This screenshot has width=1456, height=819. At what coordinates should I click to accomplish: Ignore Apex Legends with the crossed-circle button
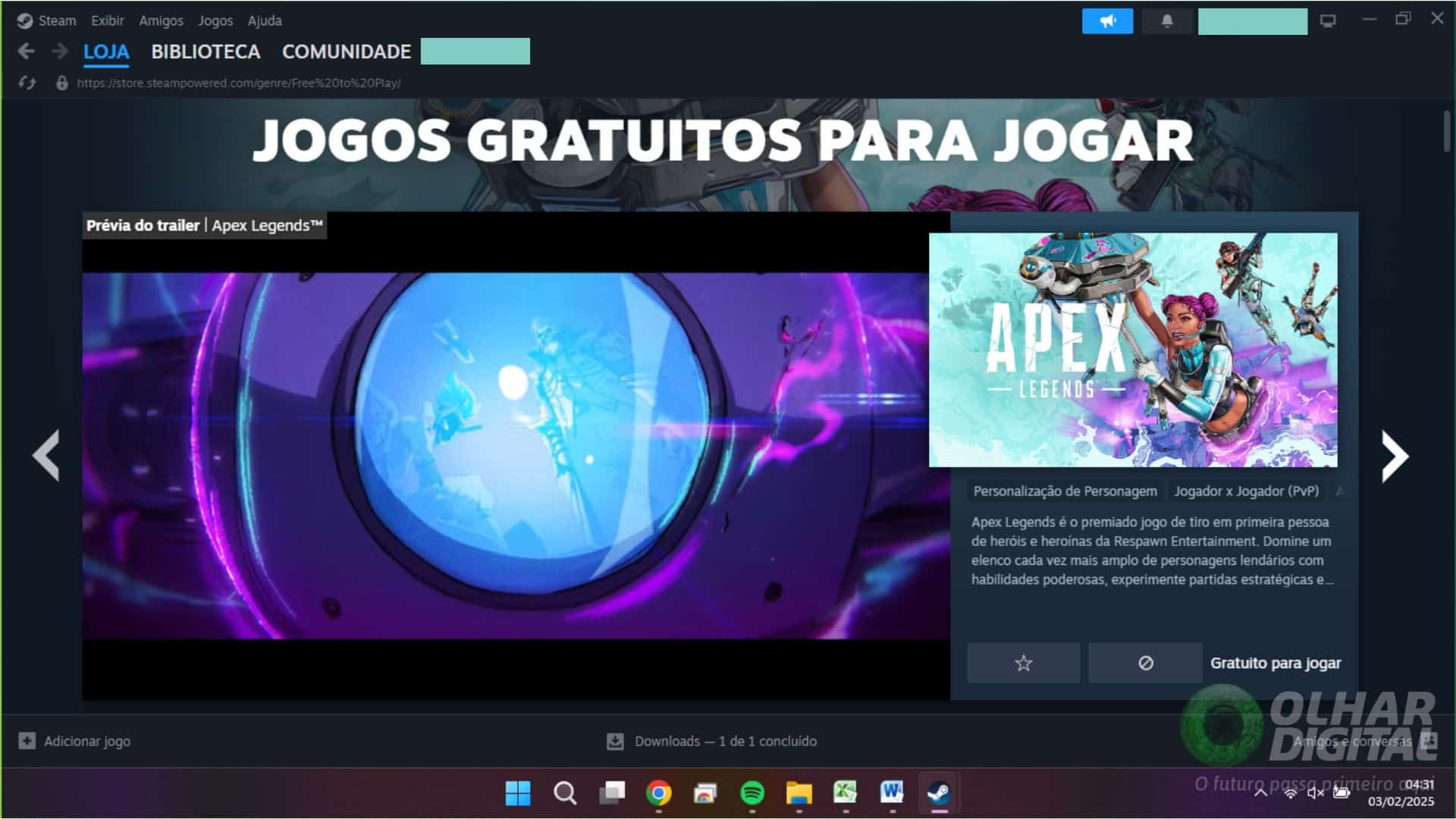click(1145, 663)
